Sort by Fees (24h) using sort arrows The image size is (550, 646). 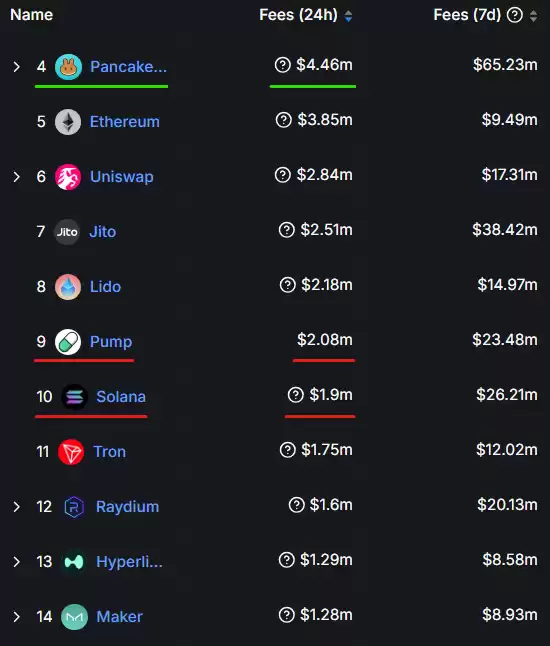(x=348, y=16)
